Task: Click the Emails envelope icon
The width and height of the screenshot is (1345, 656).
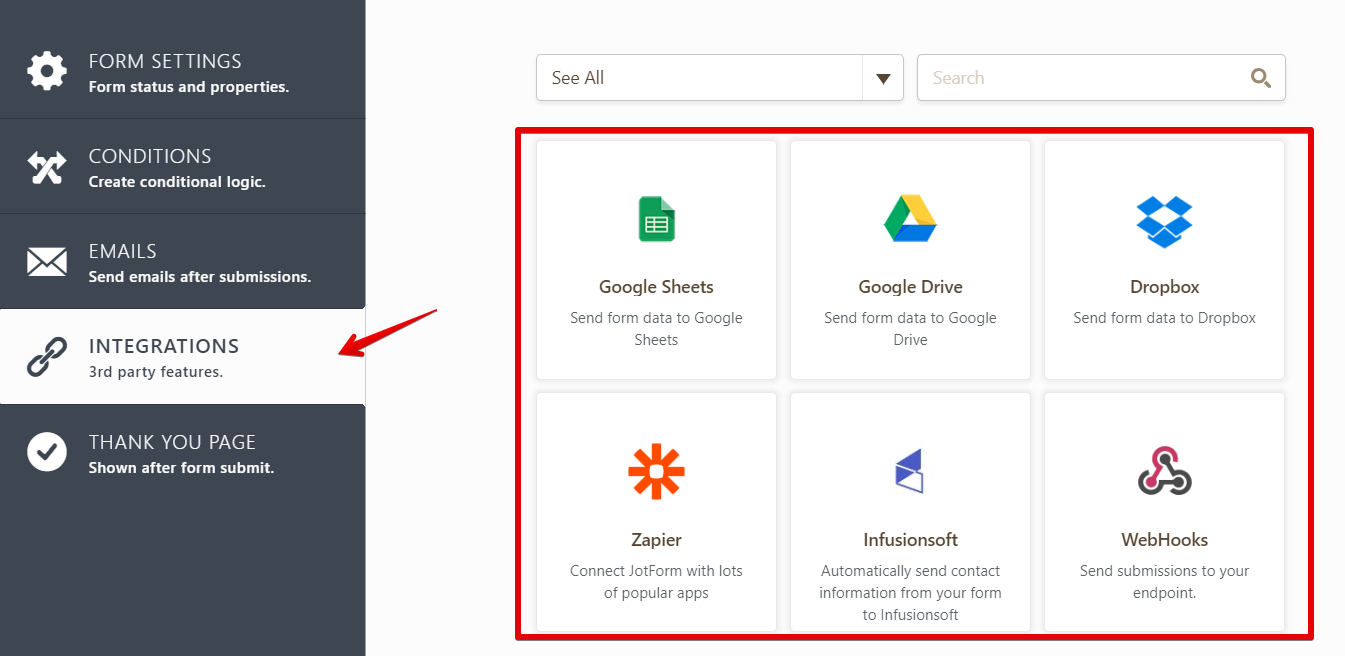Action: pyautogui.click(x=47, y=262)
